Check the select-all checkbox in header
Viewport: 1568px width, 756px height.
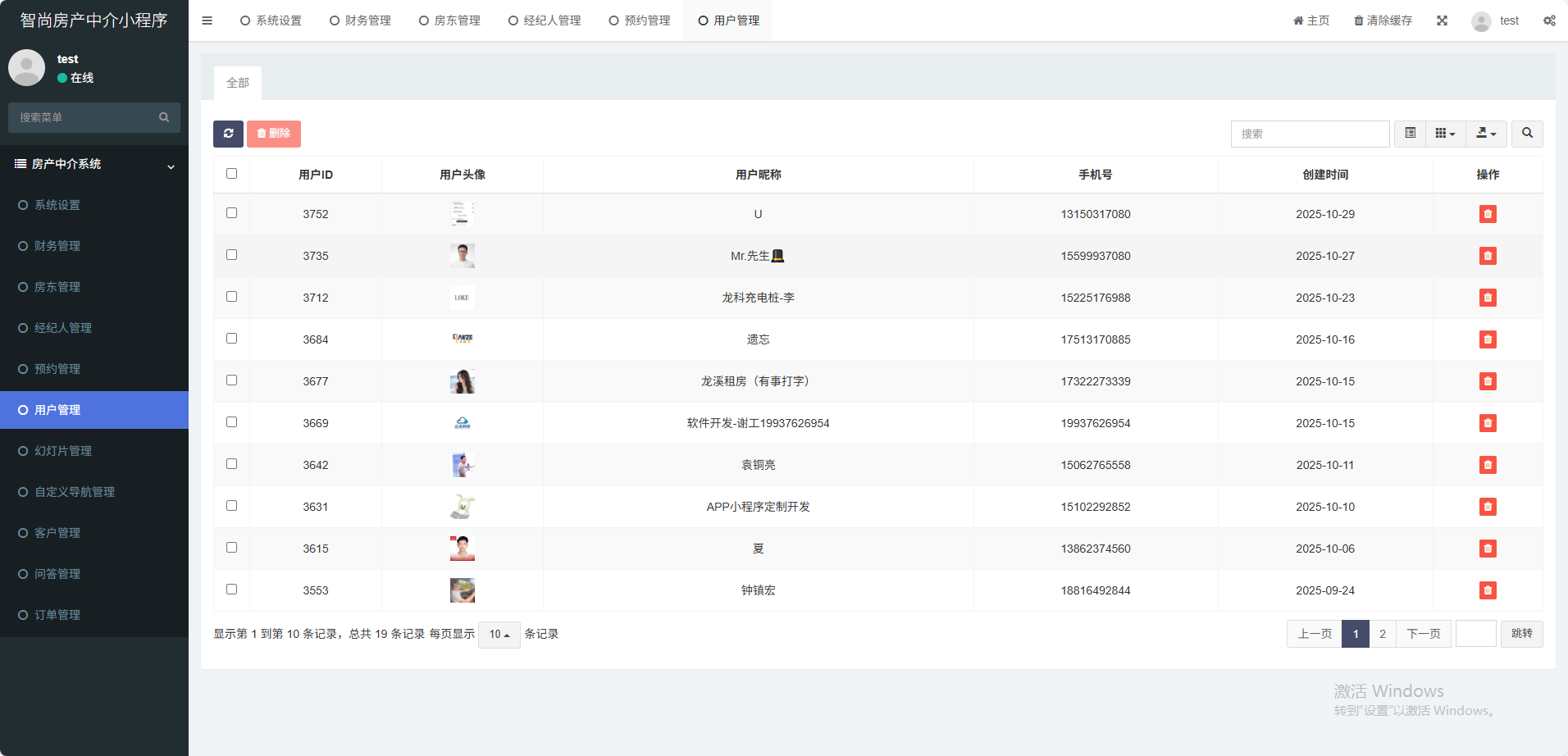[231, 174]
